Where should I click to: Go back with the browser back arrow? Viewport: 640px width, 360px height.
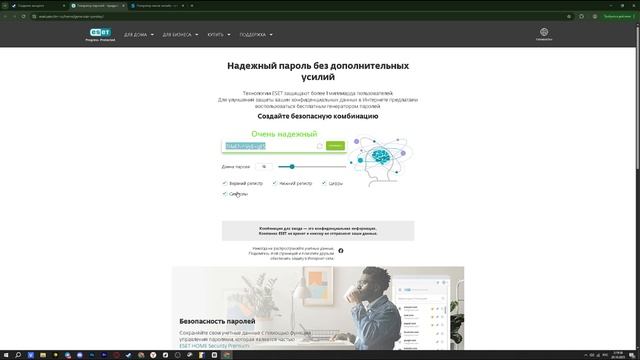tap(5, 16)
